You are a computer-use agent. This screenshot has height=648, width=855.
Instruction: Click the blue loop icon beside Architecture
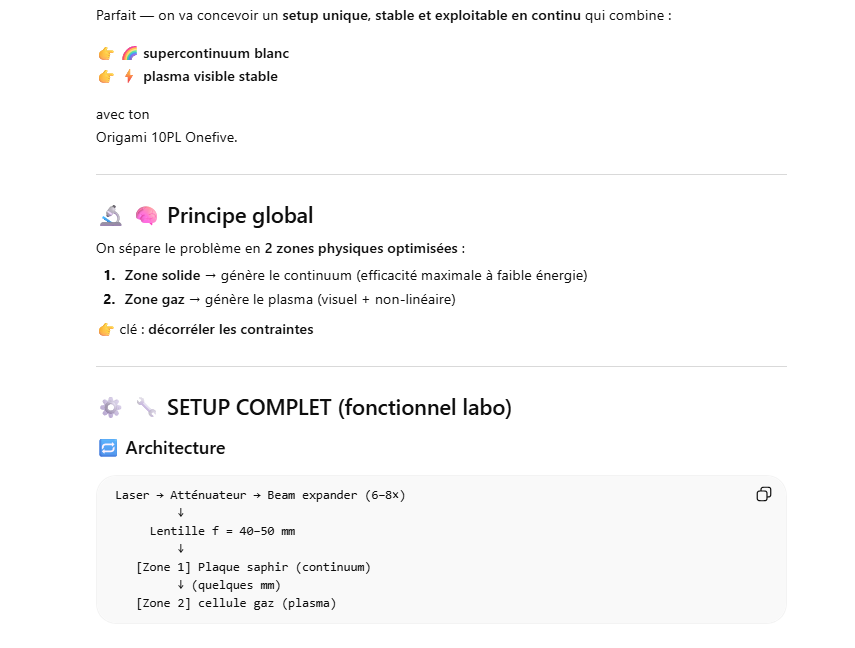108,448
